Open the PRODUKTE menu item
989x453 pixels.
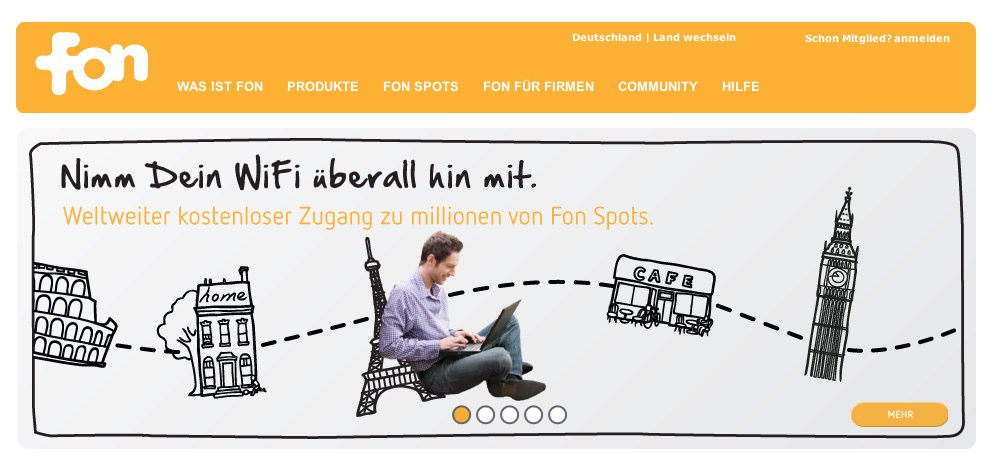click(322, 86)
